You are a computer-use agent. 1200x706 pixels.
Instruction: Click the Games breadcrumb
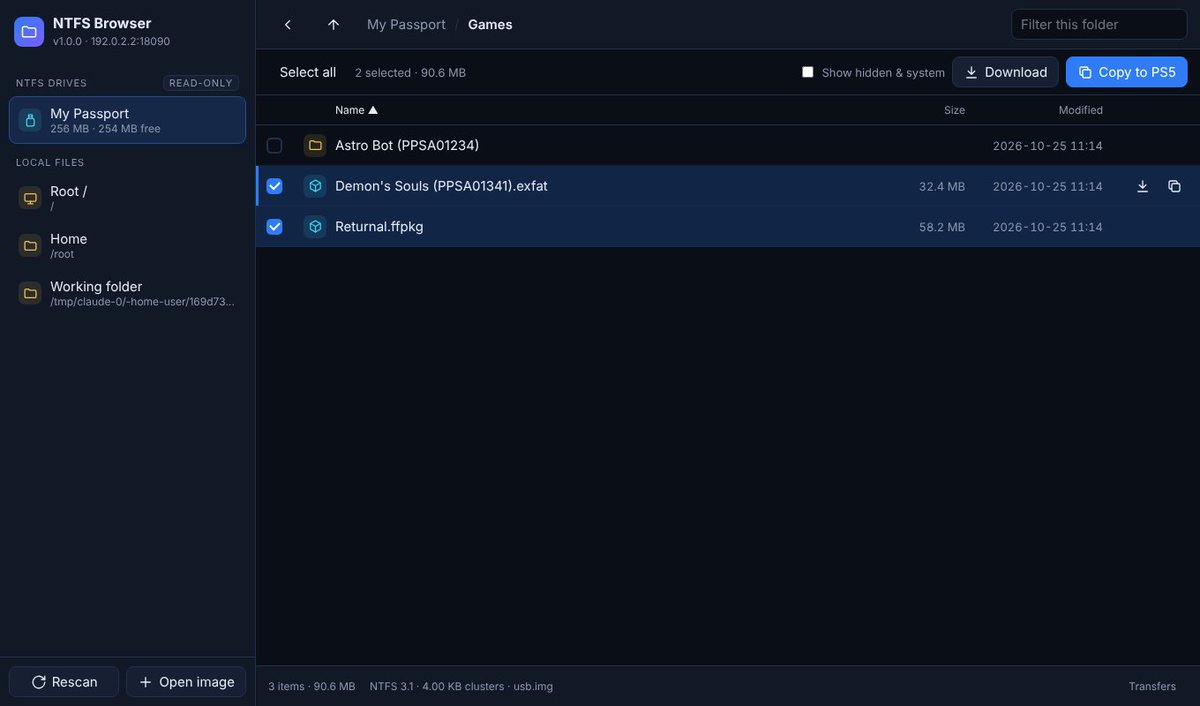(490, 25)
